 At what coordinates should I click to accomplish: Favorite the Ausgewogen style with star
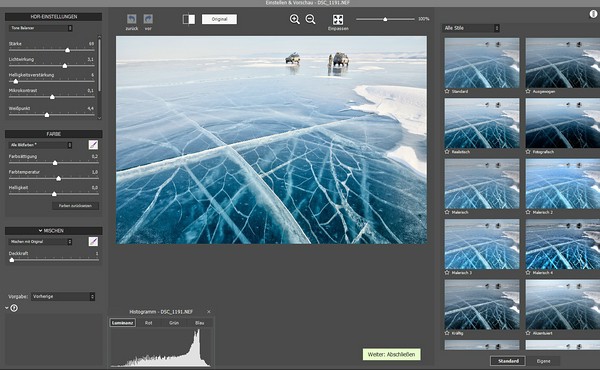coord(528,91)
